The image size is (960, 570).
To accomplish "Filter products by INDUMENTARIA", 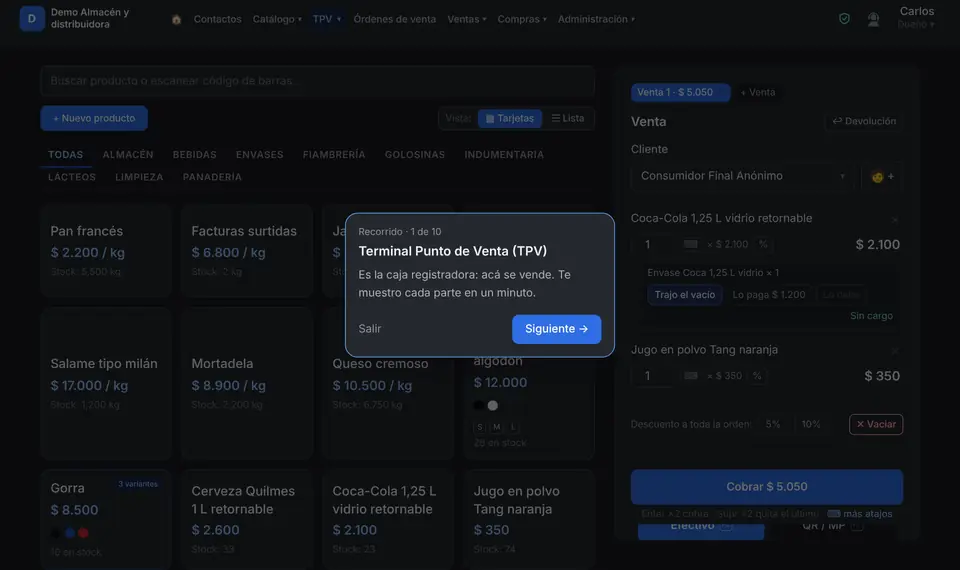I will tap(504, 155).
